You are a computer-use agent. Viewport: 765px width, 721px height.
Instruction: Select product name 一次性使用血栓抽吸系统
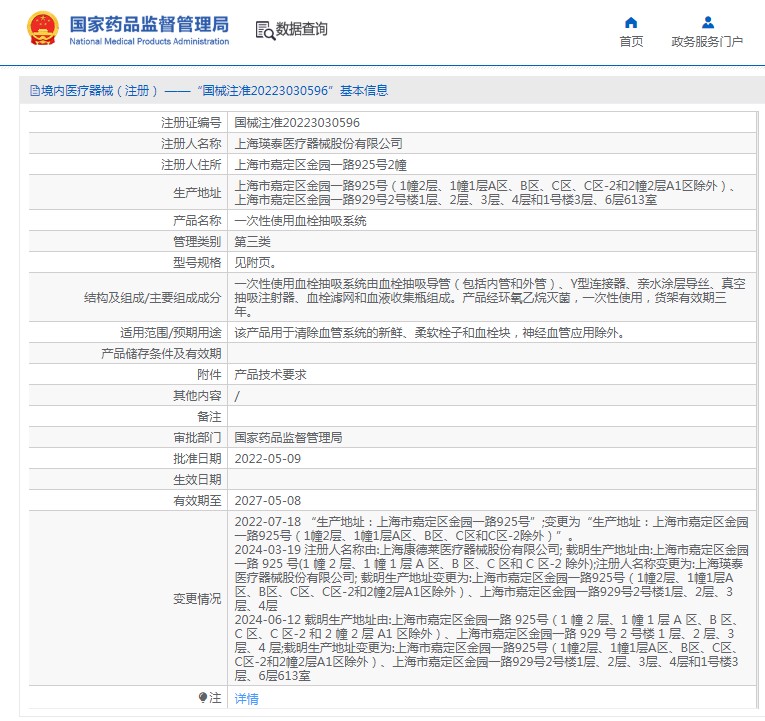pyautogui.click(x=300, y=220)
